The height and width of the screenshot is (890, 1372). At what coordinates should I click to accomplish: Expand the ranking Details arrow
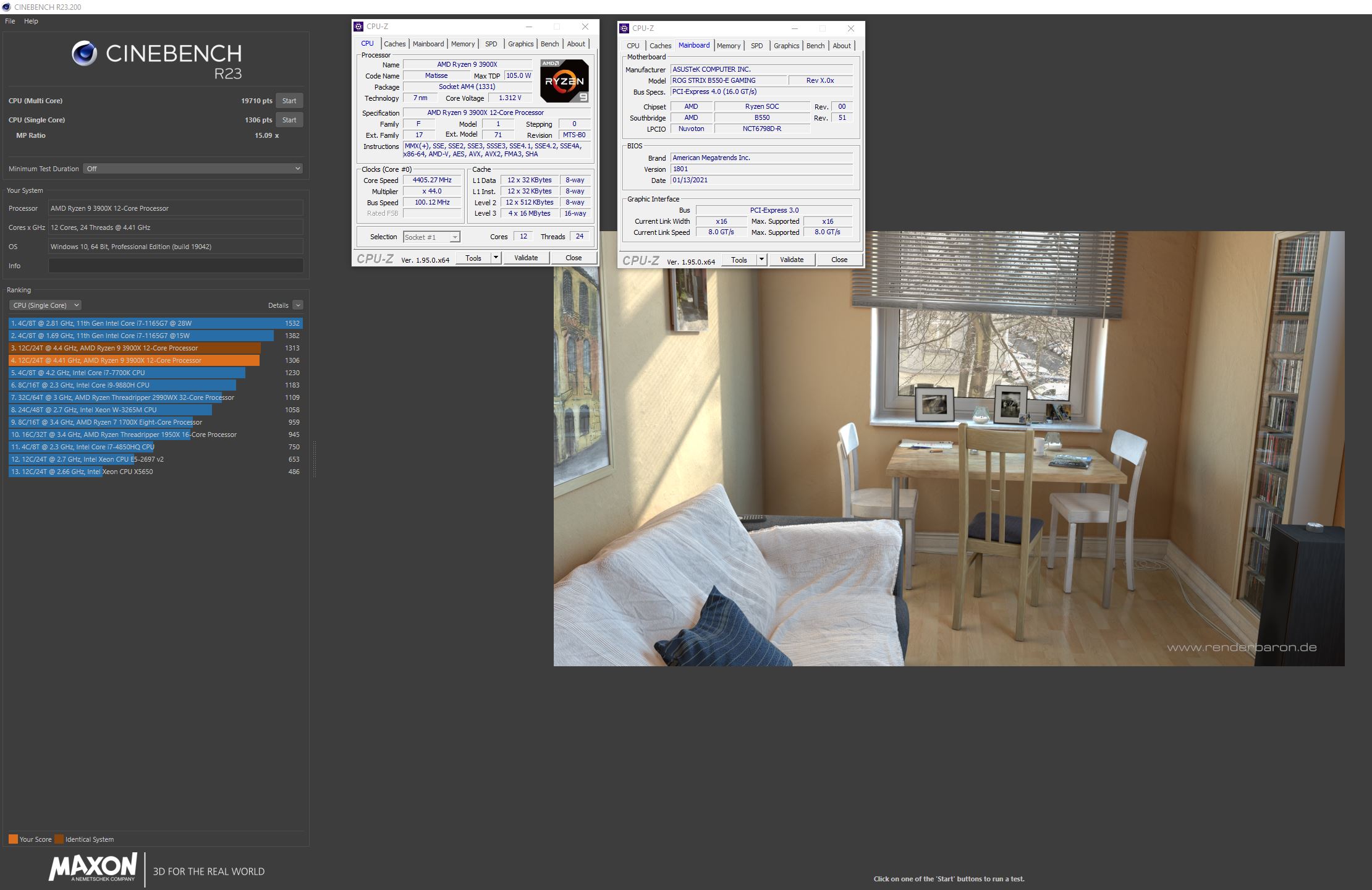click(298, 305)
